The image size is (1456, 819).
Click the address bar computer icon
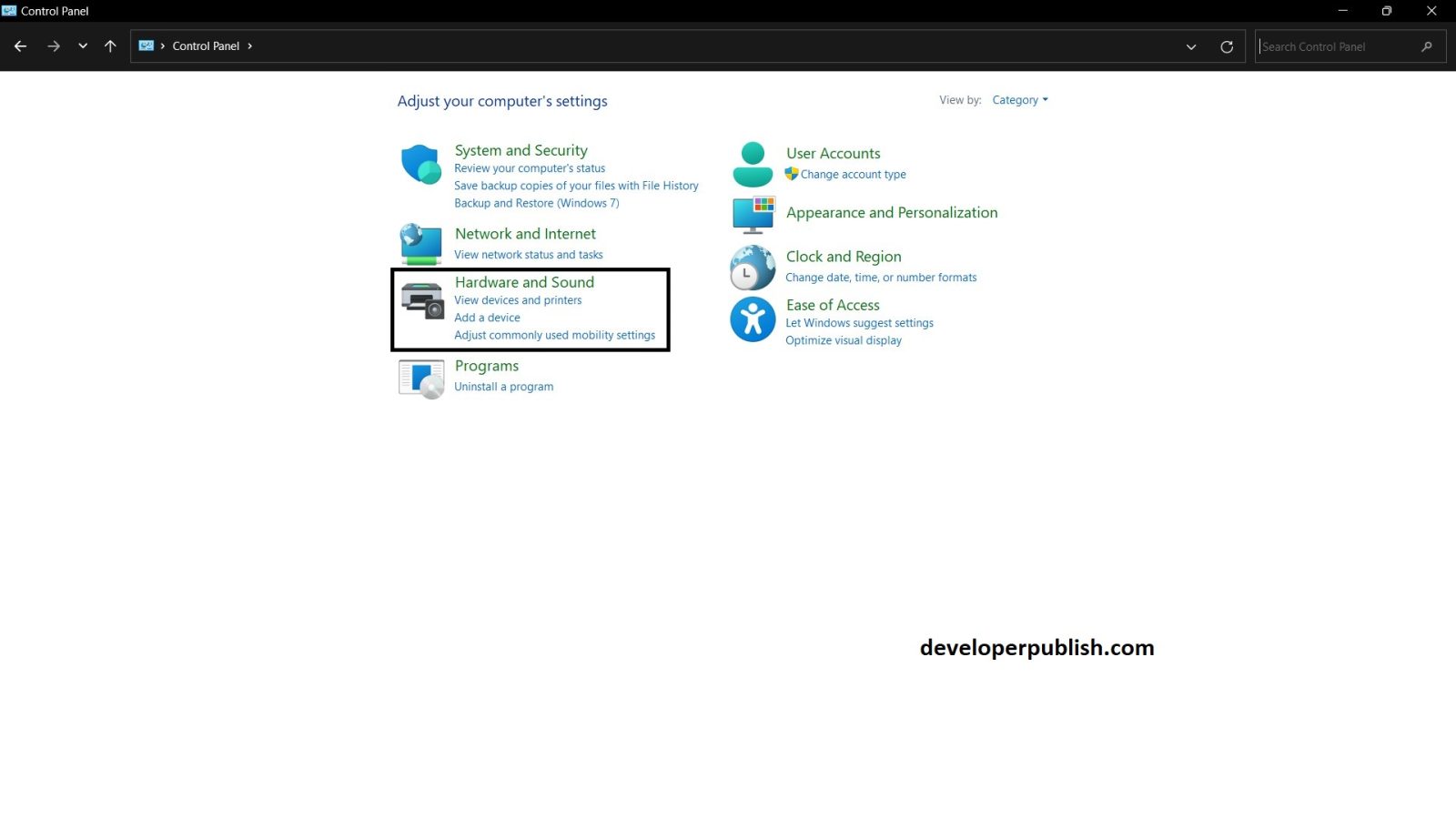click(147, 45)
